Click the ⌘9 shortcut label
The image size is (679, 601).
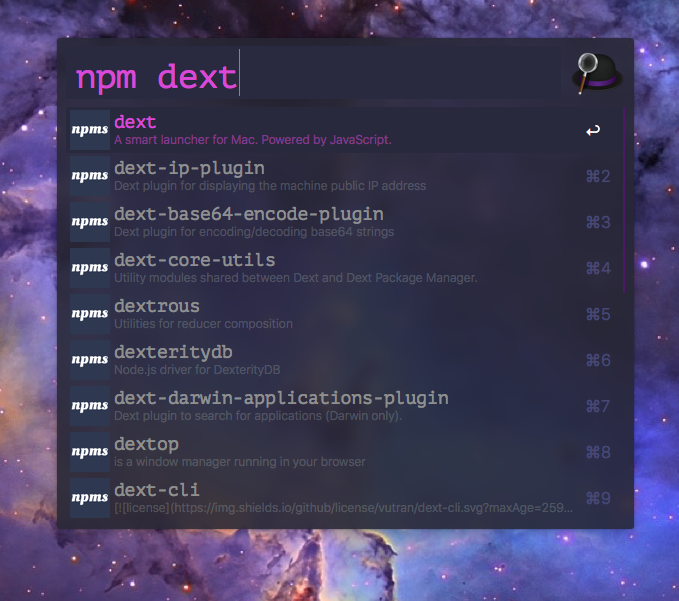coord(598,498)
